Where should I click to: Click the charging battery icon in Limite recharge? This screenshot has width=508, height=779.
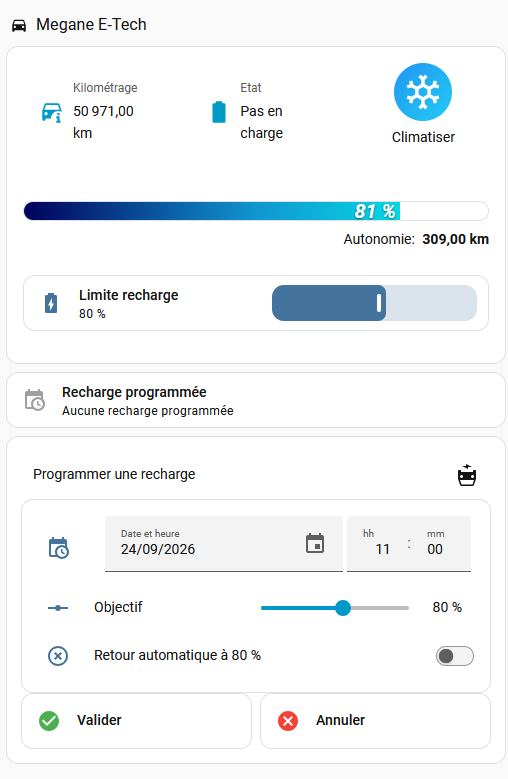51,303
